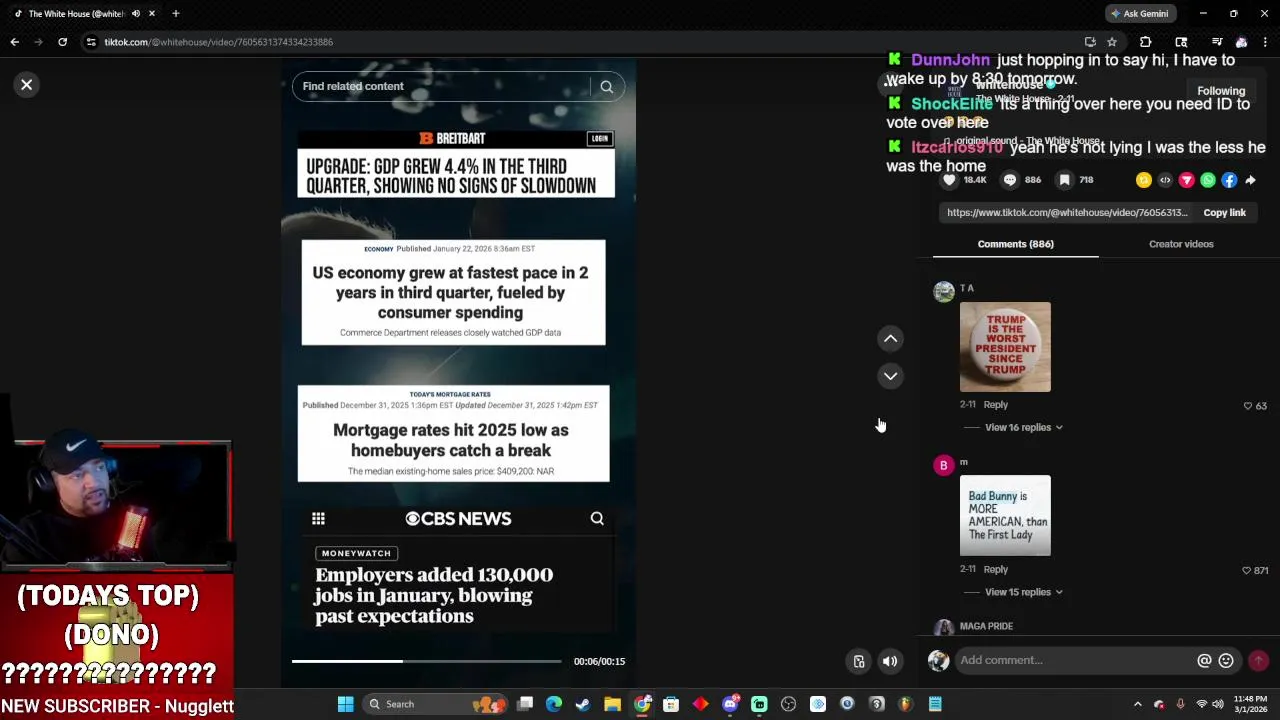Open the emoji picker in comment box

pos(1226,661)
